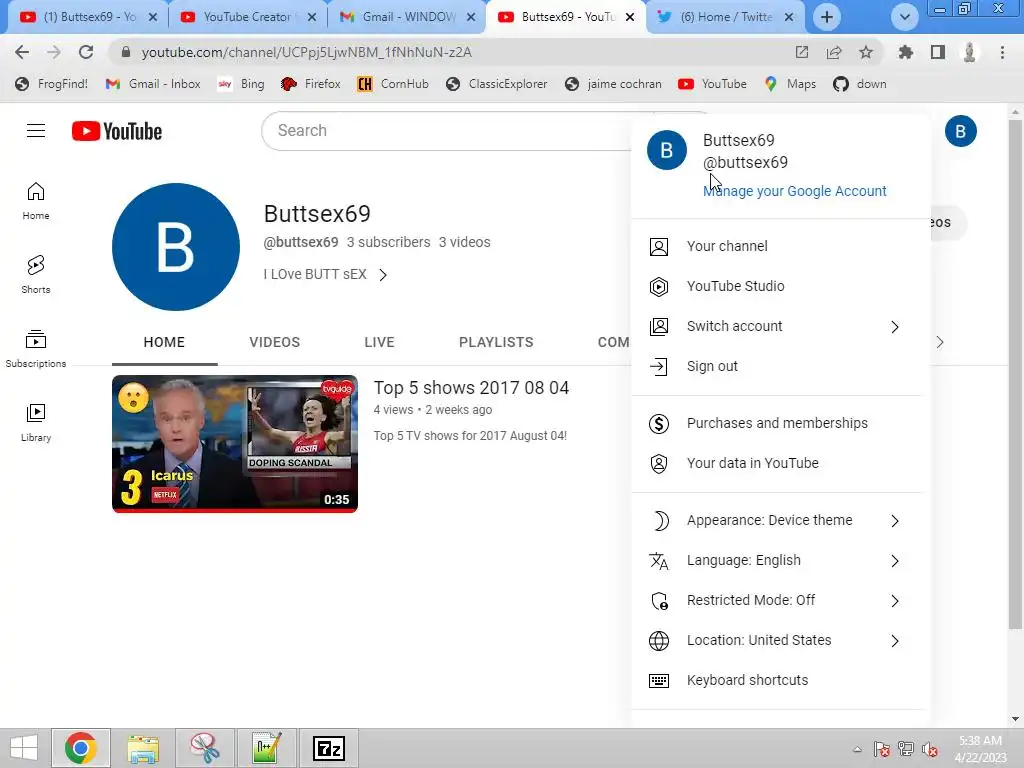Launch 7-Zip from the taskbar

click(328, 748)
